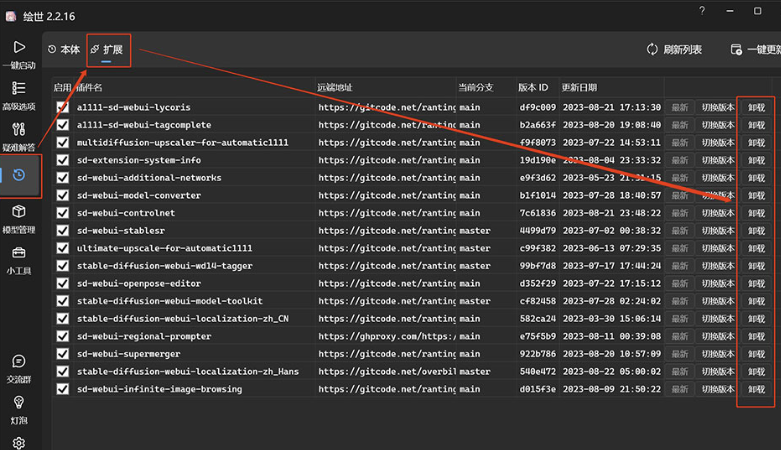The height and width of the screenshot is (450, 781).
Task: Click the question mark help icon
Action: coord(702,10)
